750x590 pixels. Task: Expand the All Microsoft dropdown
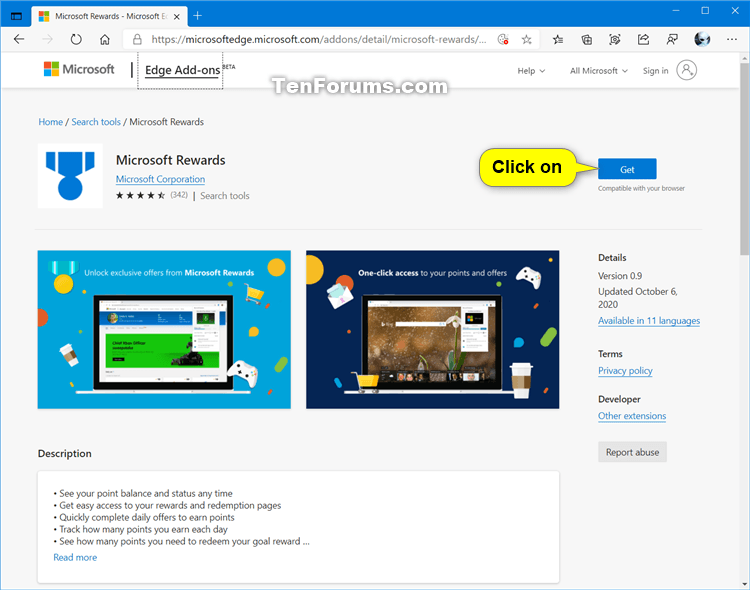click(598, 71)
